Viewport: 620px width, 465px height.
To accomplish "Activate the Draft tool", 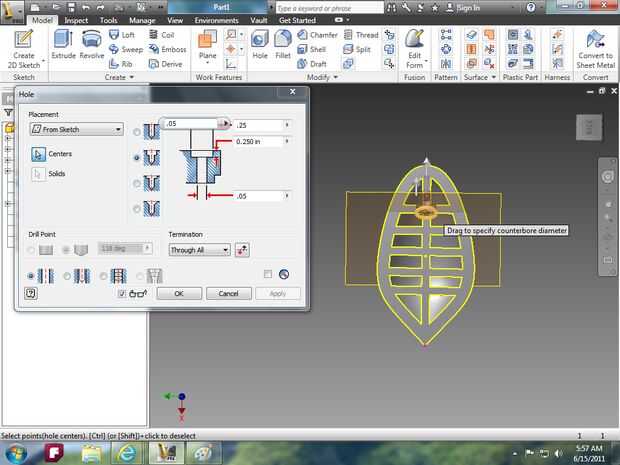I will click(x=312, y=64).
